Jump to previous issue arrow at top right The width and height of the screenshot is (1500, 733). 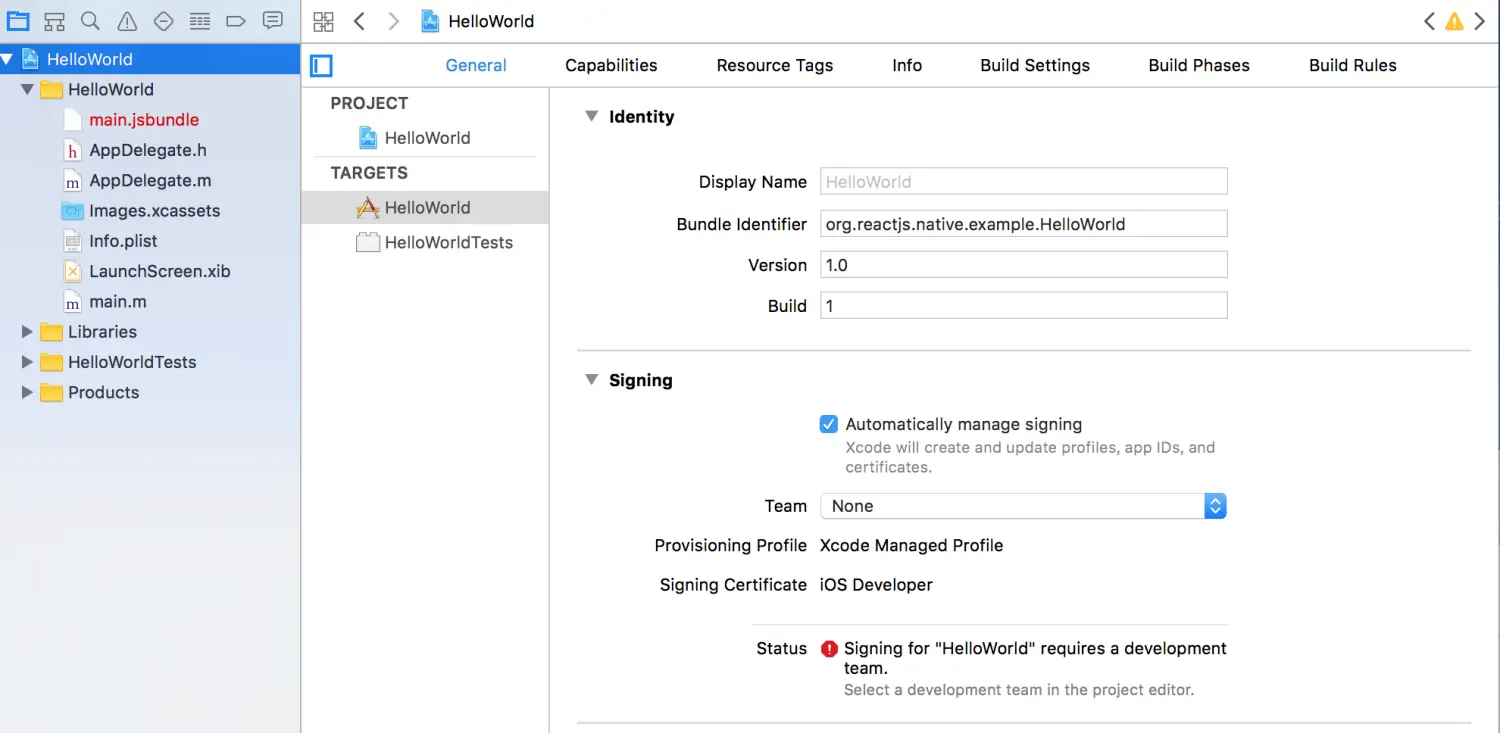click(1429, 21)
